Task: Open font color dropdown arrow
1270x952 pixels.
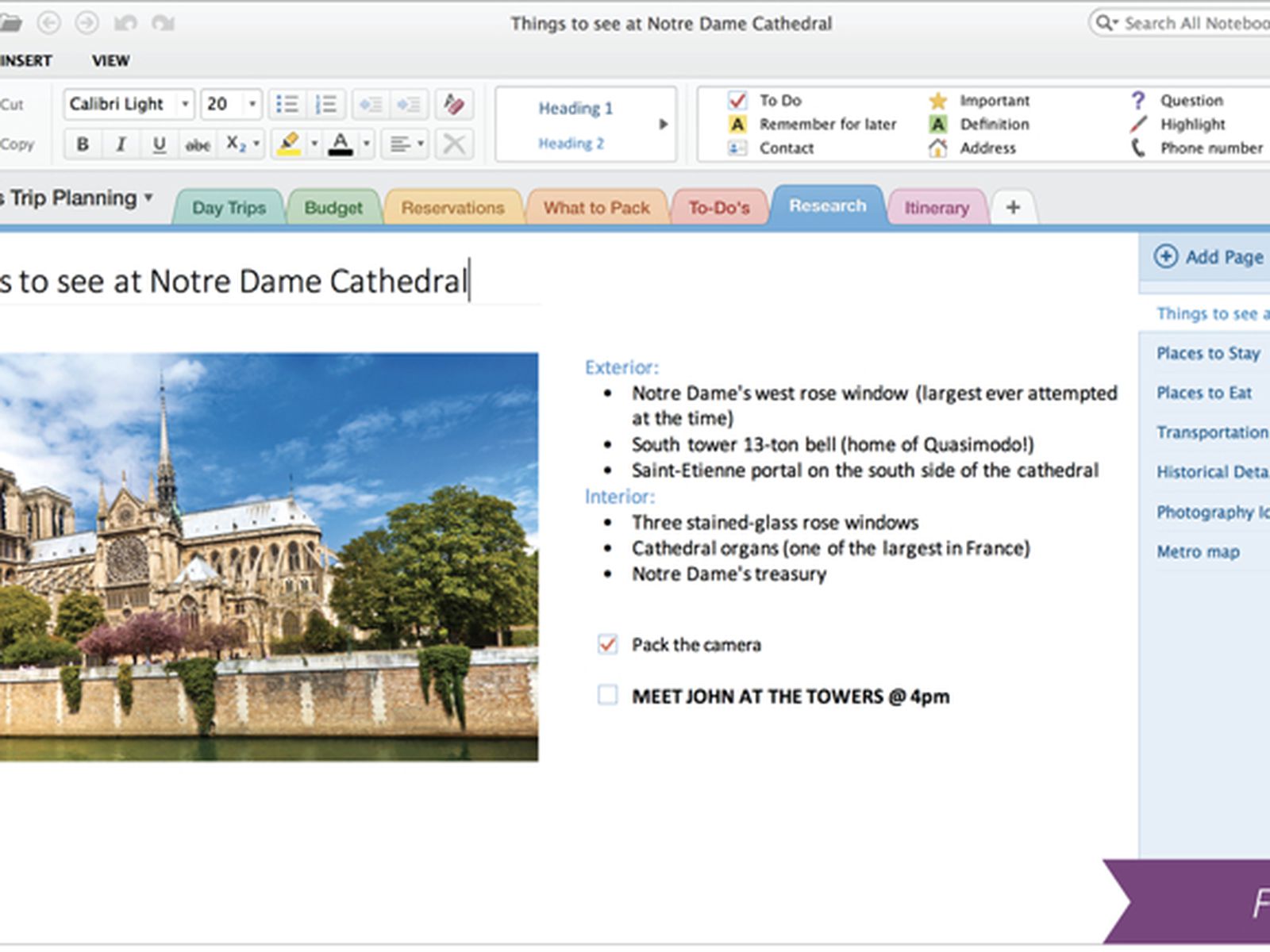Action: click(x=367, y=144)
